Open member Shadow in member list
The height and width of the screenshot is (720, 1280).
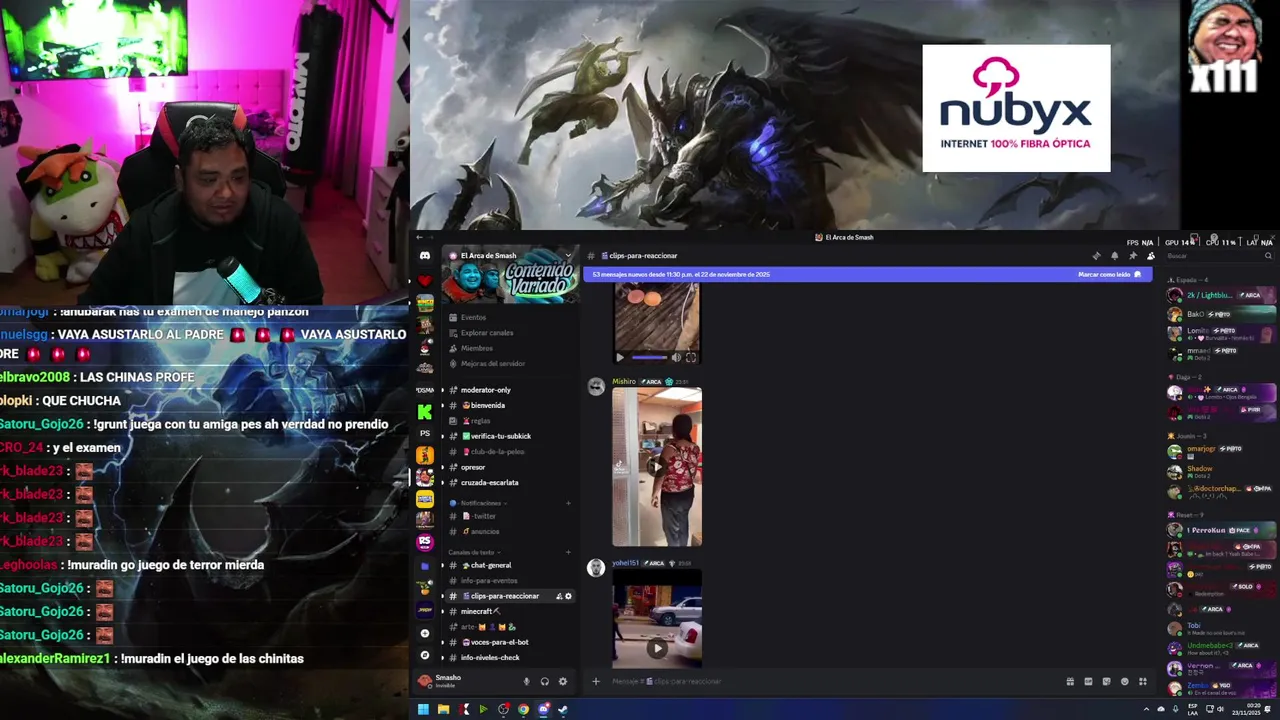pos(1222,471)
